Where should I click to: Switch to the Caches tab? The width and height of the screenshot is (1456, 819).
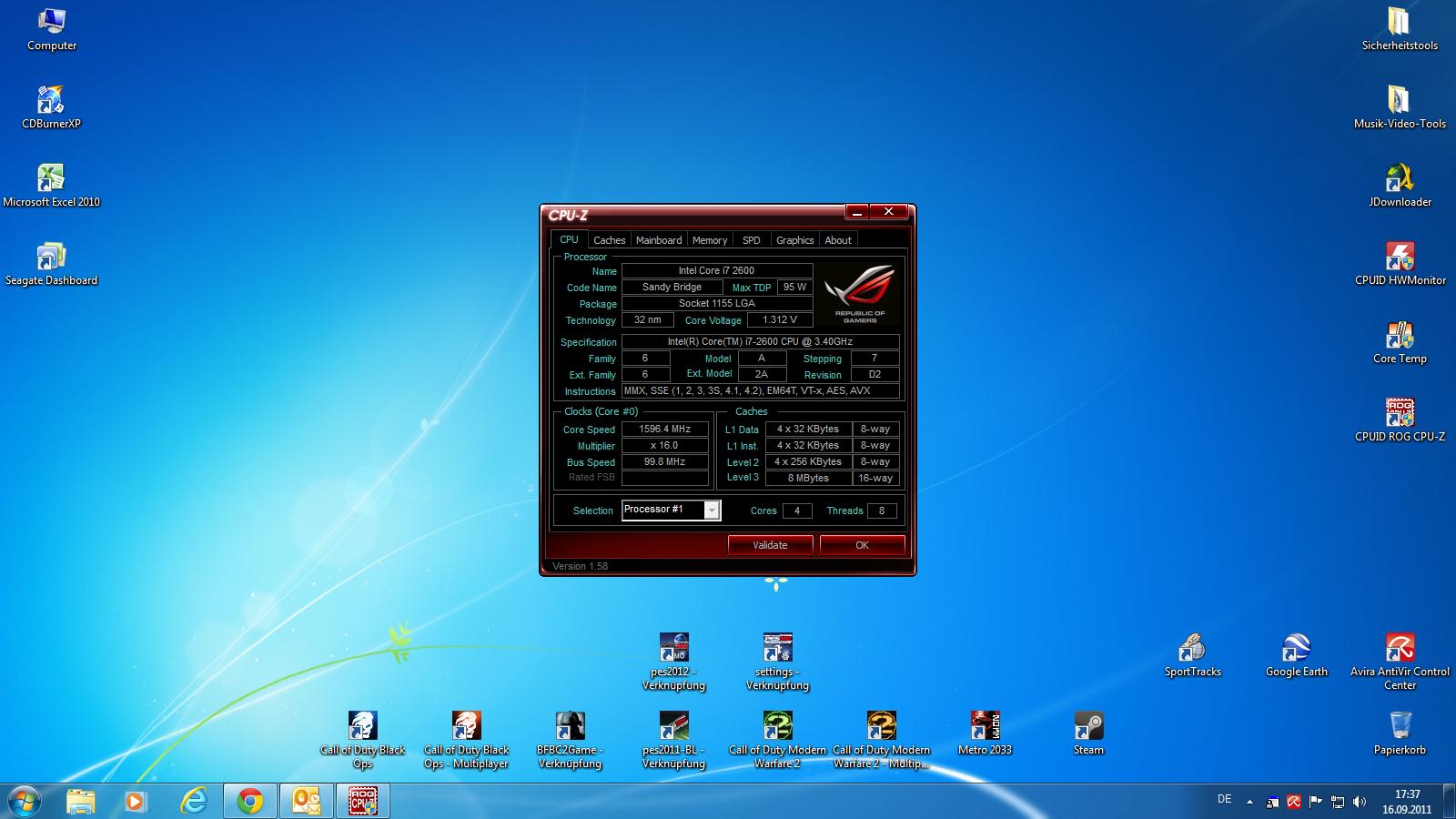[x=609, y=240]
